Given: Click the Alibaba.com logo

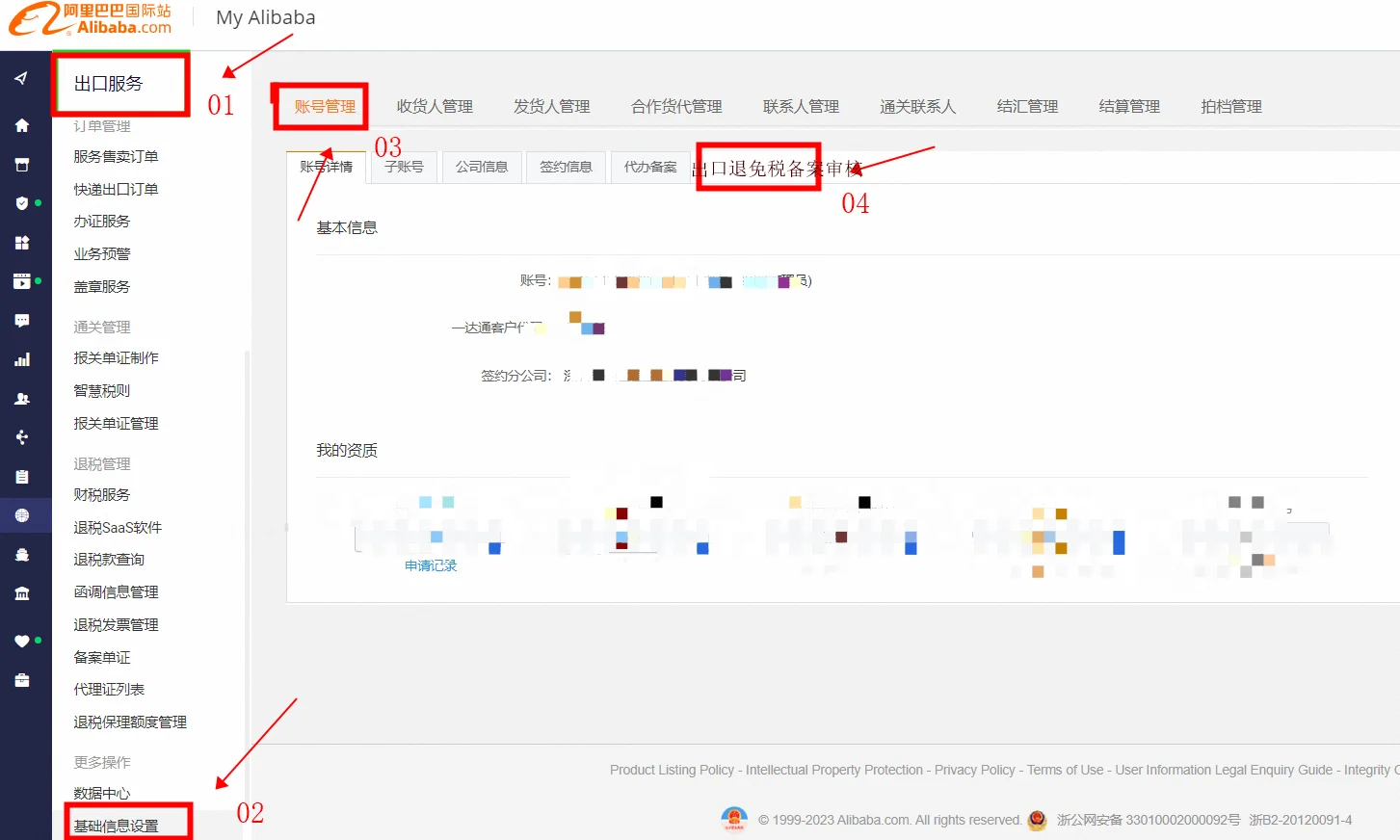Looking at the screenshot, I should coord(92,19).
